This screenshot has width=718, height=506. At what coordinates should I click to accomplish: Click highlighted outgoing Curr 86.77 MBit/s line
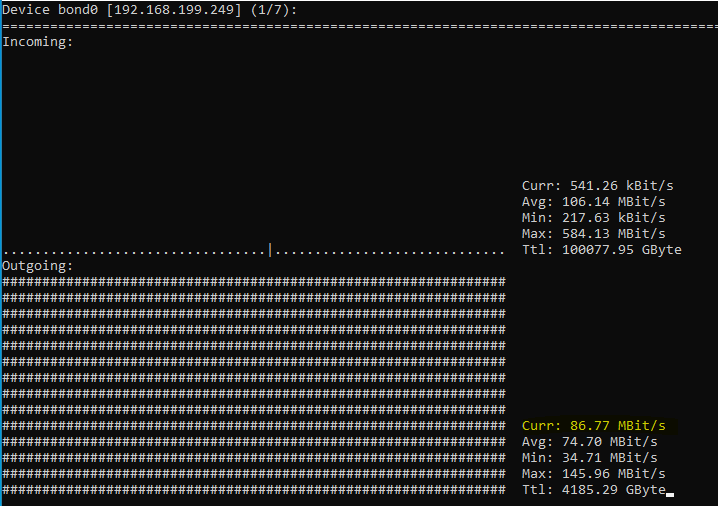coord(593,426)
